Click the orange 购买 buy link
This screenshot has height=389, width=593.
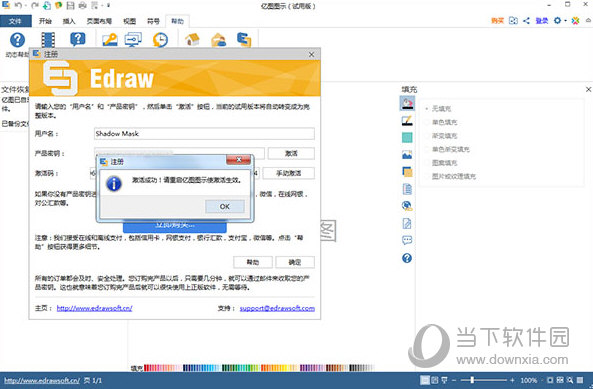[x=497, y=20]
